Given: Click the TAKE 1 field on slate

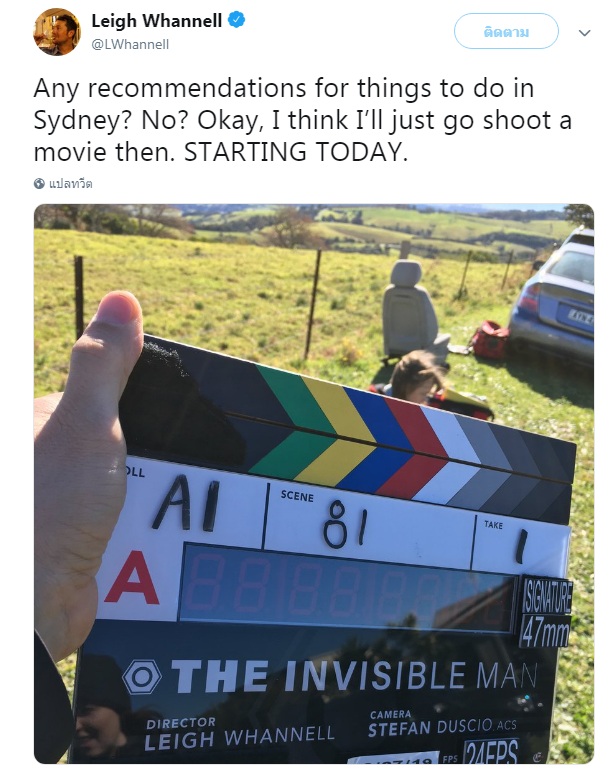Looking at the screenshot, I should click(x=520, y=544).
